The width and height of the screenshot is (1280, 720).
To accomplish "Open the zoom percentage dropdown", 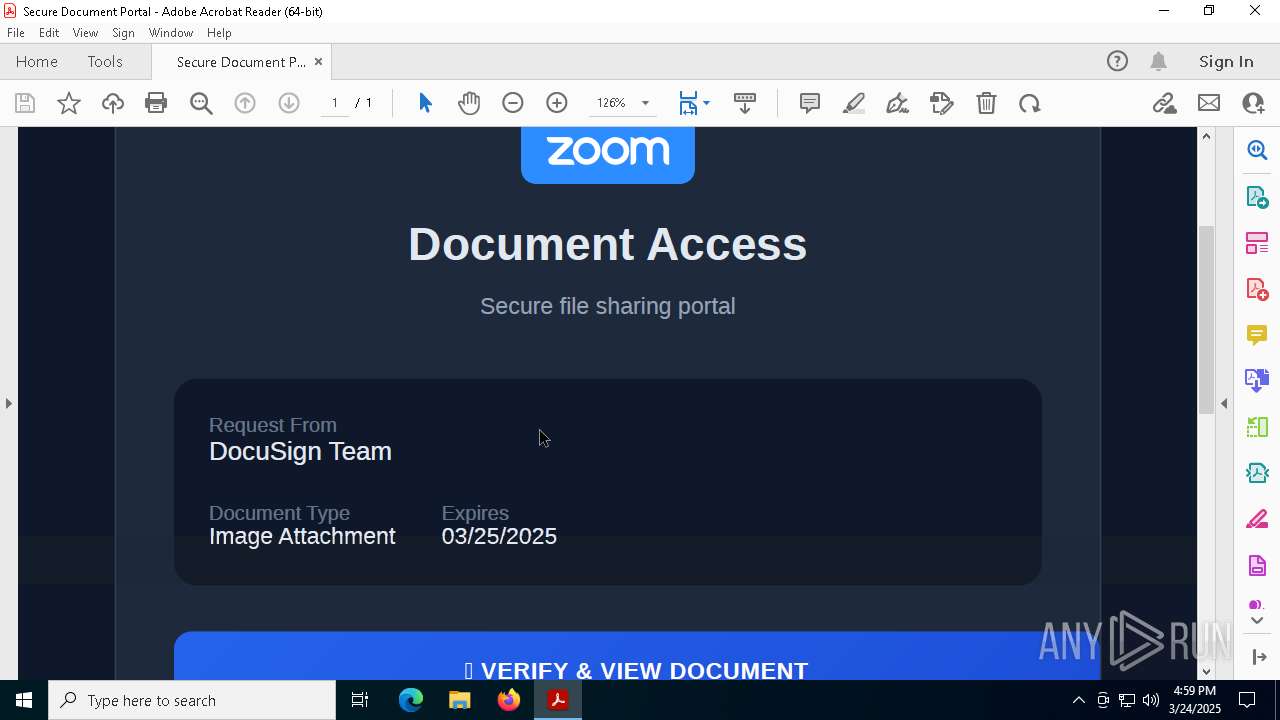I will coord(645,103).
